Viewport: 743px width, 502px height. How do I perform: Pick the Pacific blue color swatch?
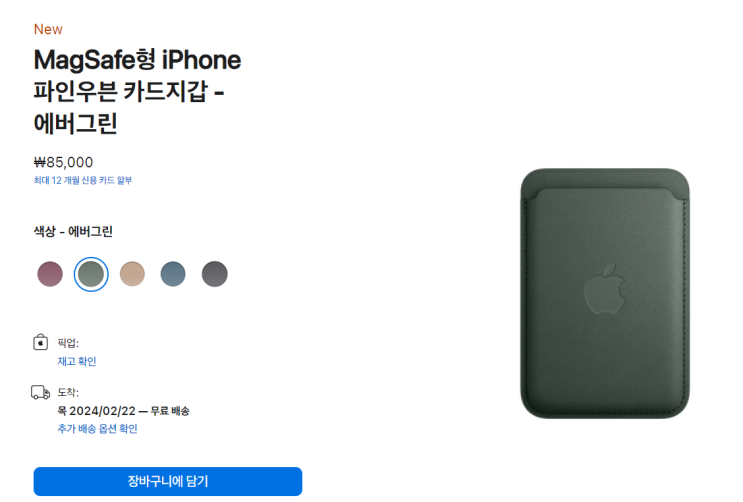click(173, 274)
